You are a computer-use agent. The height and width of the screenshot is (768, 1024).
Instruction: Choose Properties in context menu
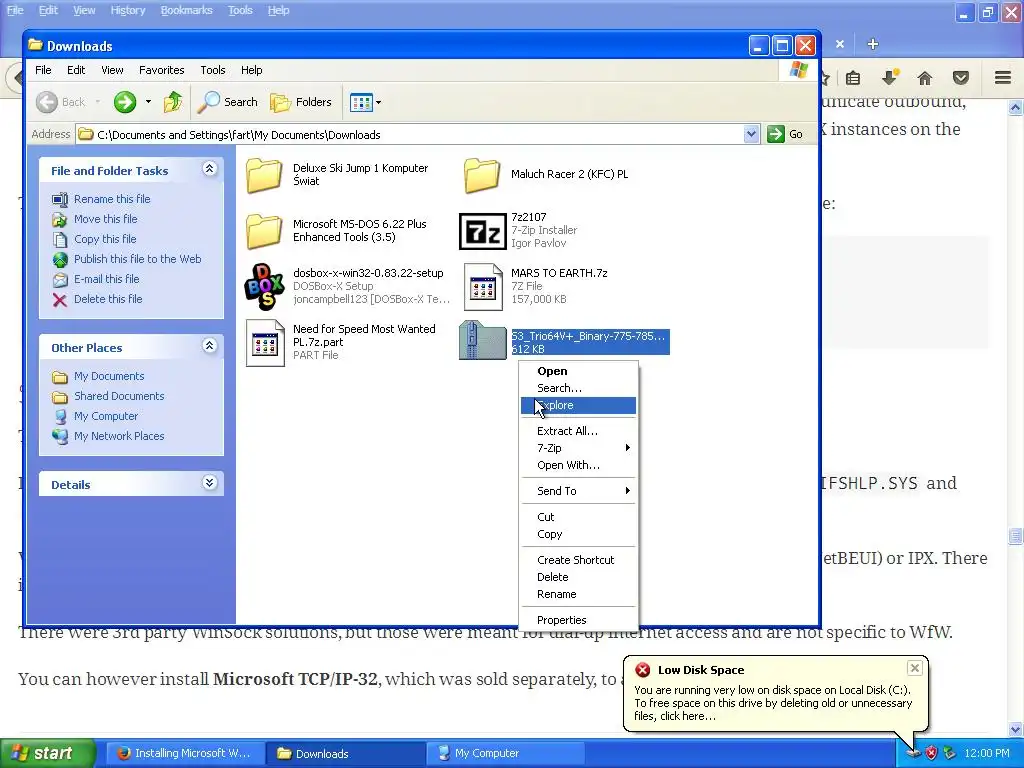[x=578, y=620]
